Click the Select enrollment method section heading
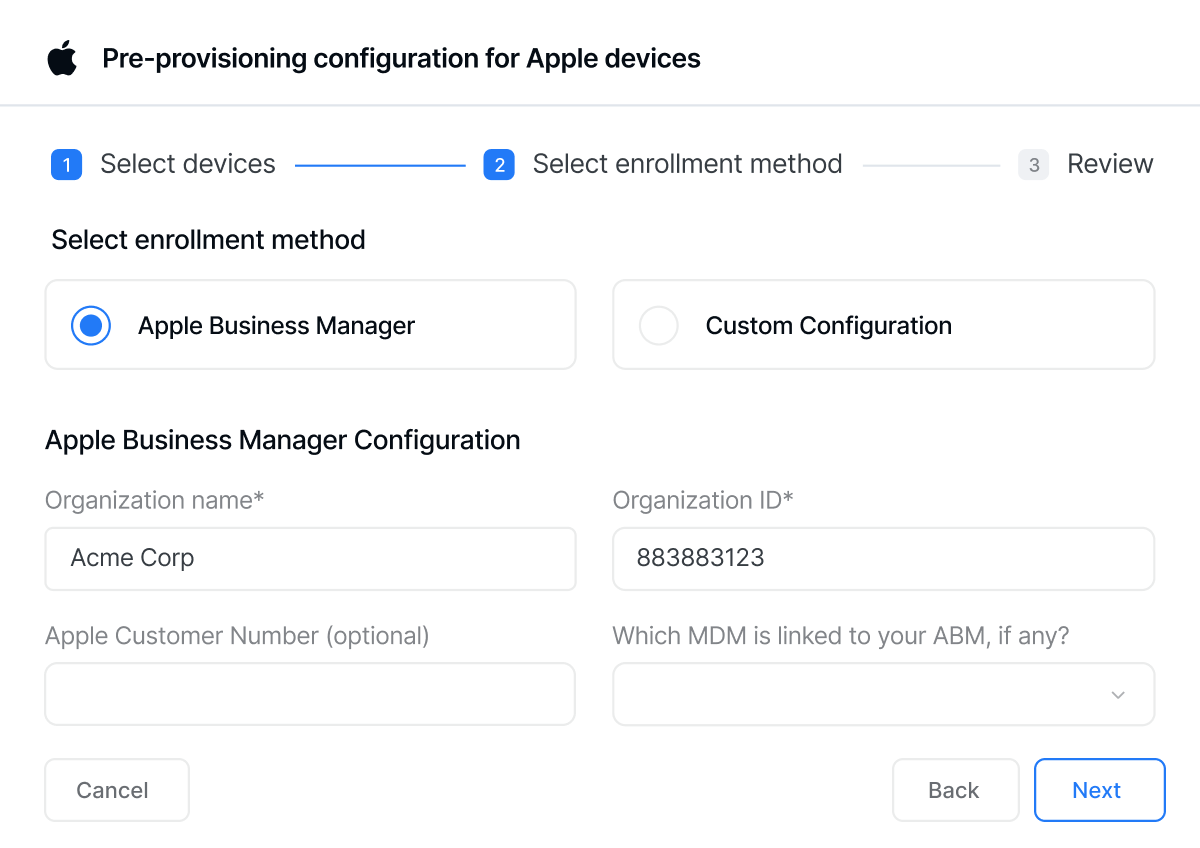The image size is (1200, 848). tap(208, 240)
